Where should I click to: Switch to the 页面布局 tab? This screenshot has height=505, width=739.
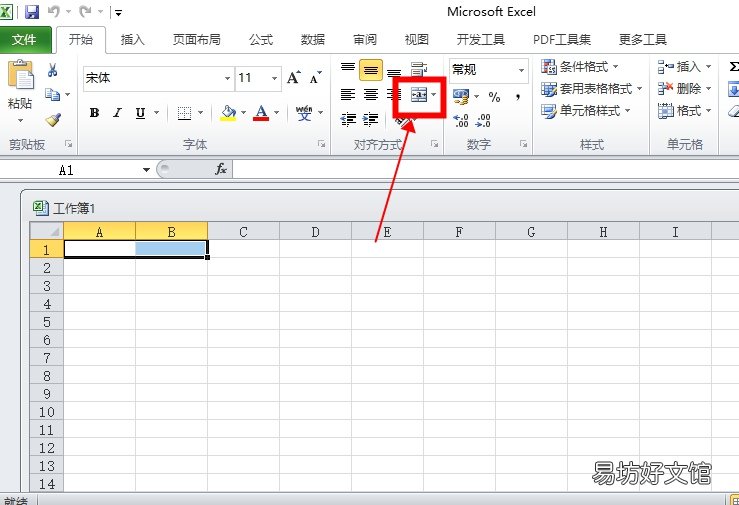point(197,40)
